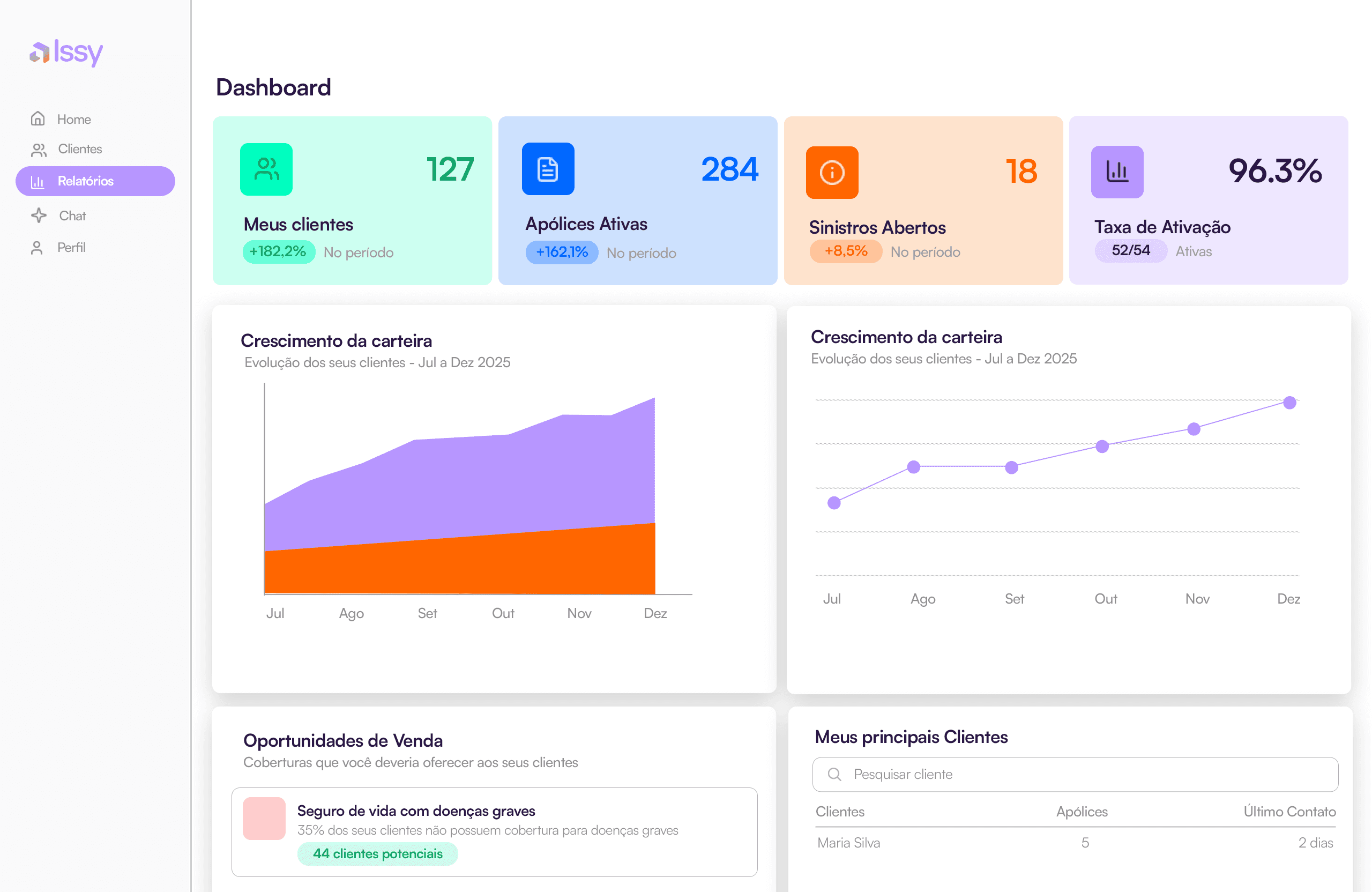Open the Seguro de vida com doenças graves opportunity
The image size is (1372, 892).
click(x=416, y=811)
